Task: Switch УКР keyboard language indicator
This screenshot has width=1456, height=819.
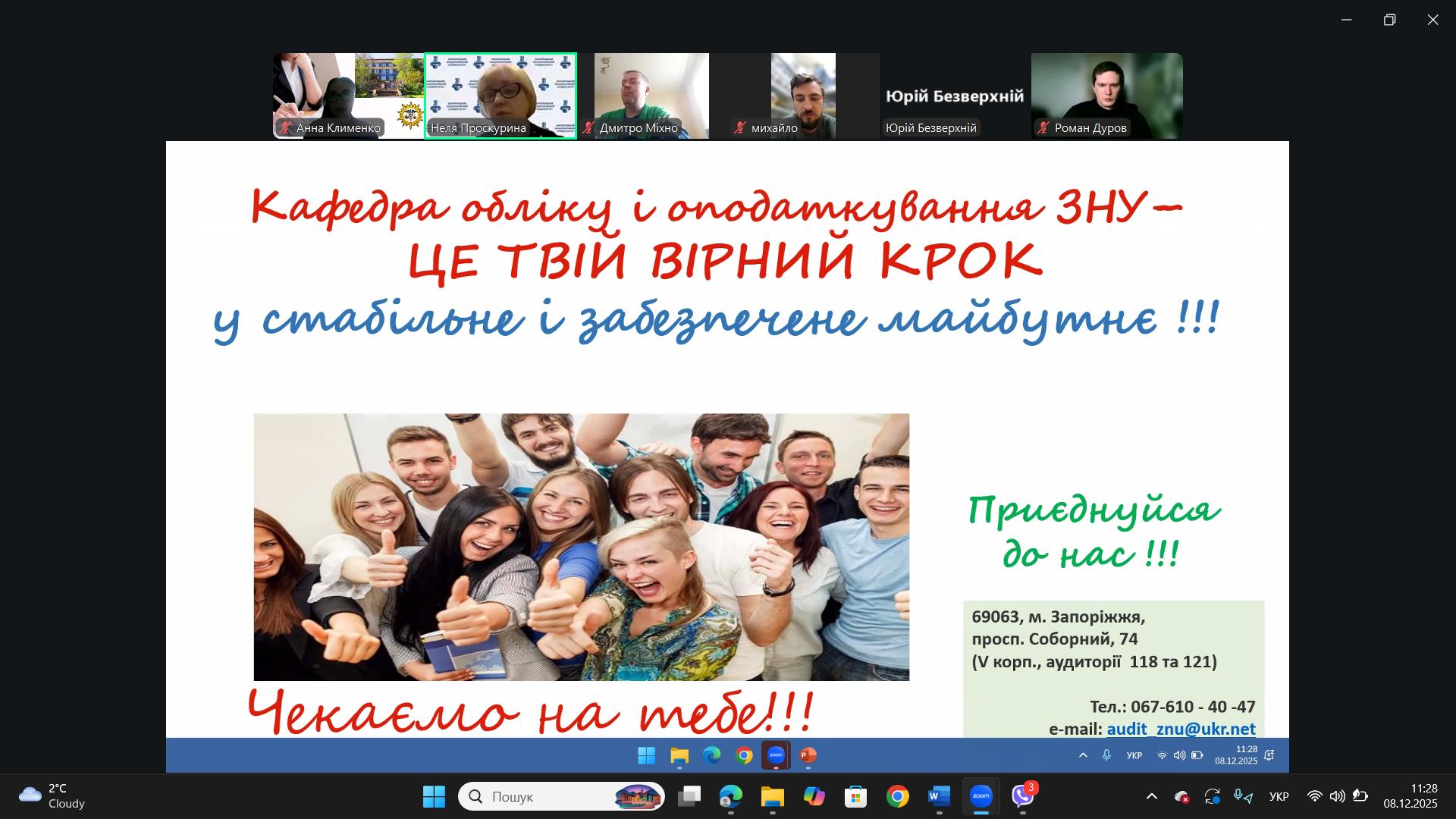Action: click(x=1279, y=796)
